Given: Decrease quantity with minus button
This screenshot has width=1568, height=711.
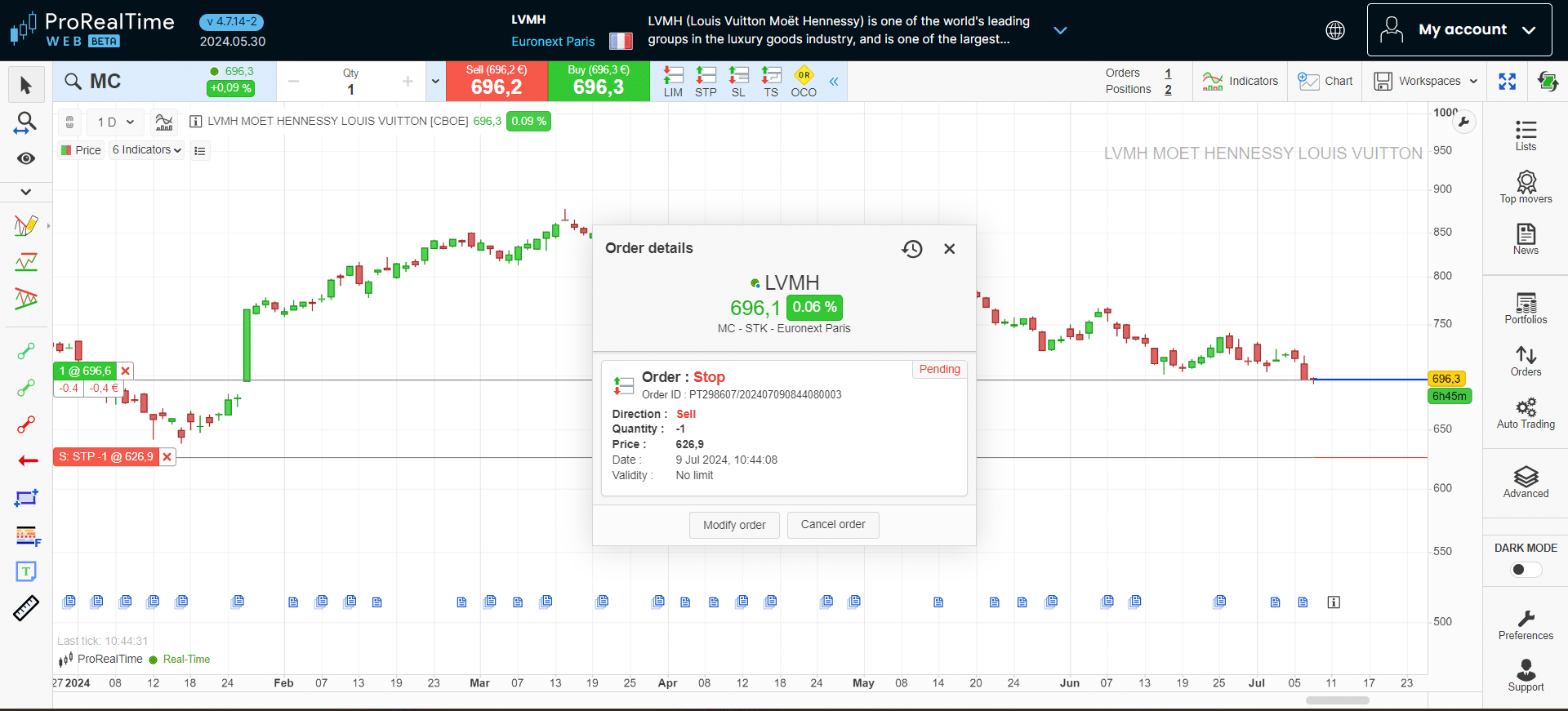Looking at the screenshot, I should tap(294, 81).
